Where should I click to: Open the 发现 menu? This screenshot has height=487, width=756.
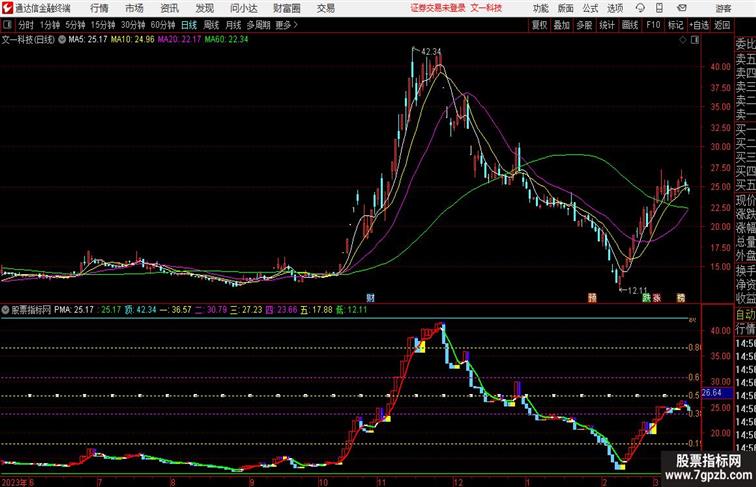point(204,8)
